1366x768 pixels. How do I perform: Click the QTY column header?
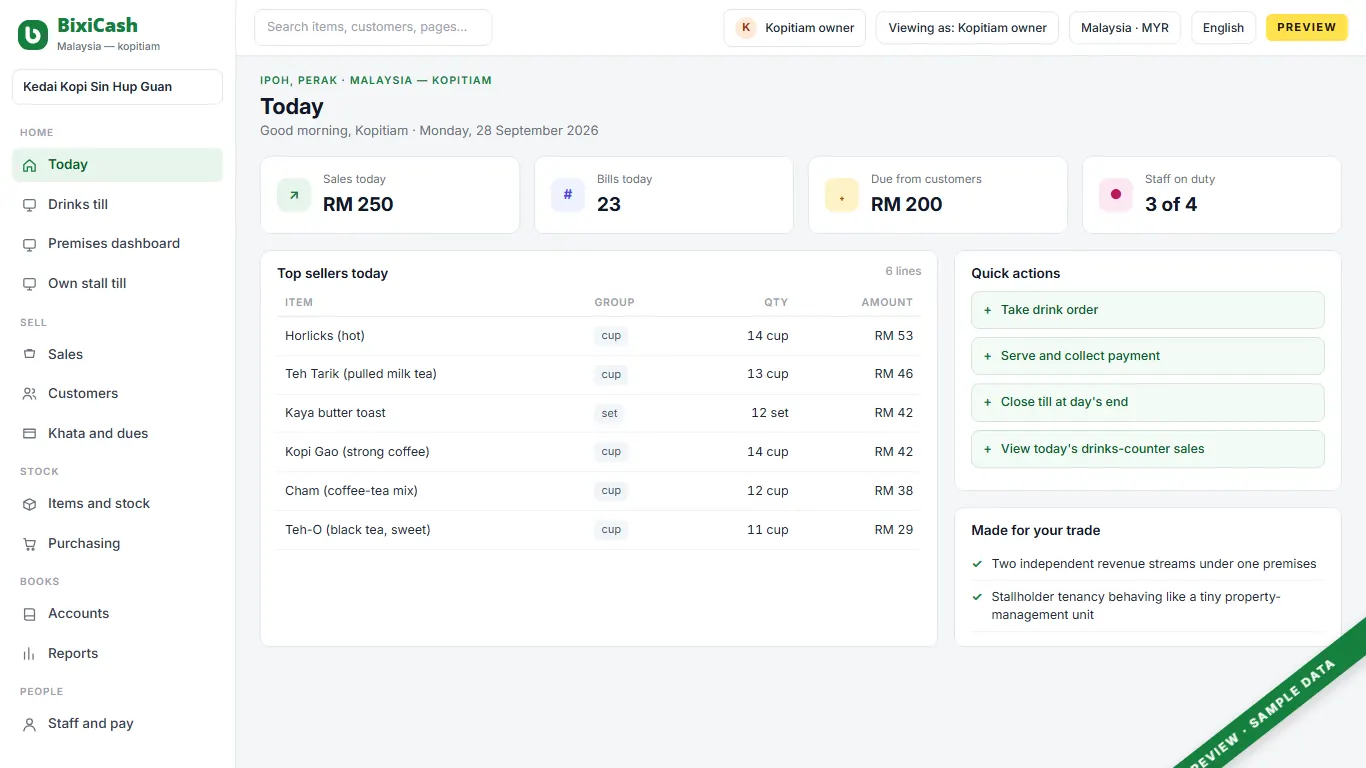[x=776, y=302]
